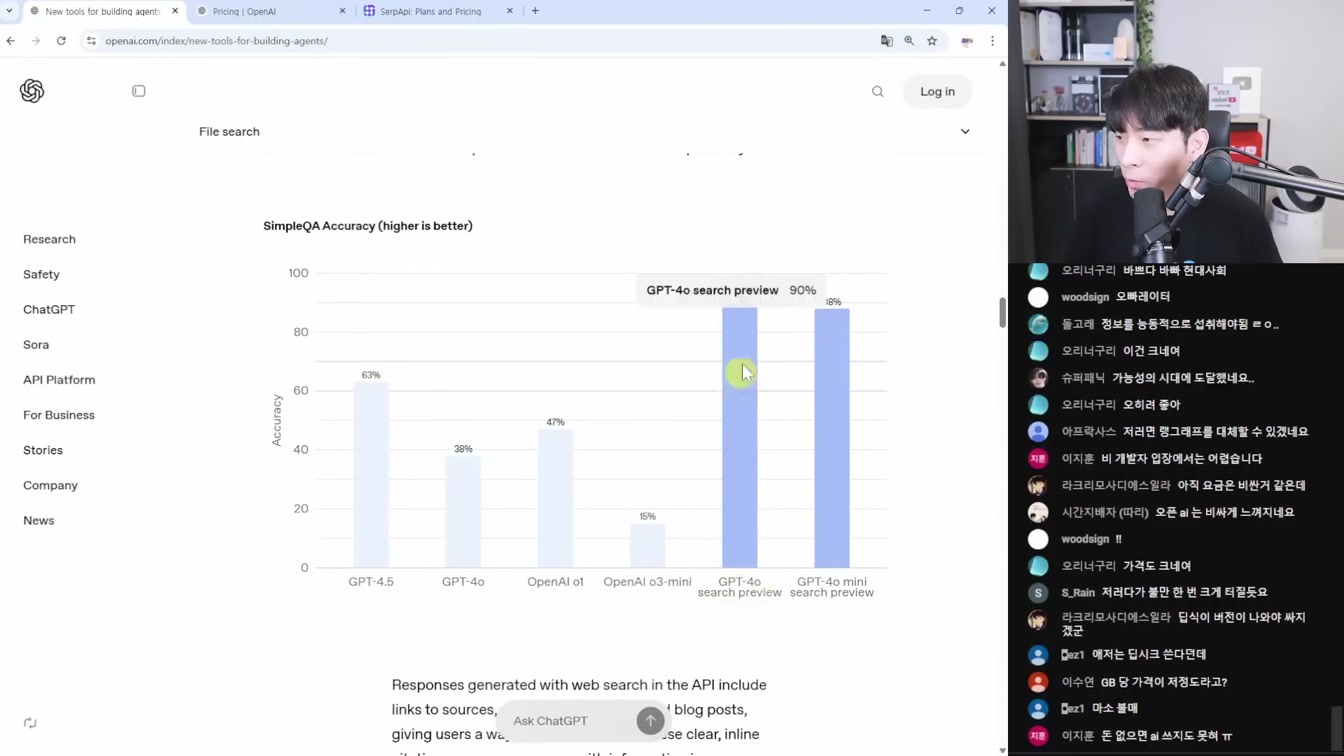
Task: Open the tab search dropdown arrow
Action: 10,11
